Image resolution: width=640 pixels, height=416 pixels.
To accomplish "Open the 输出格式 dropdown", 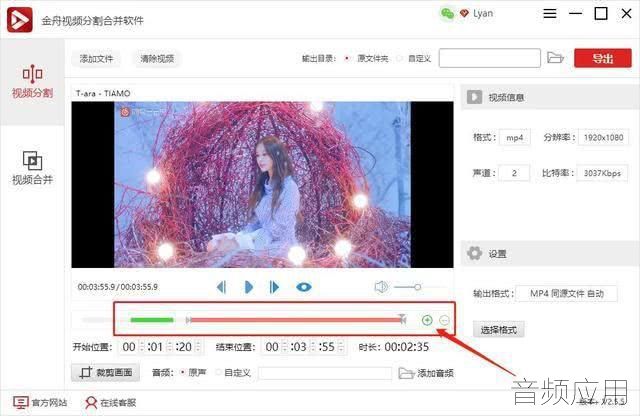I will 566,294.
